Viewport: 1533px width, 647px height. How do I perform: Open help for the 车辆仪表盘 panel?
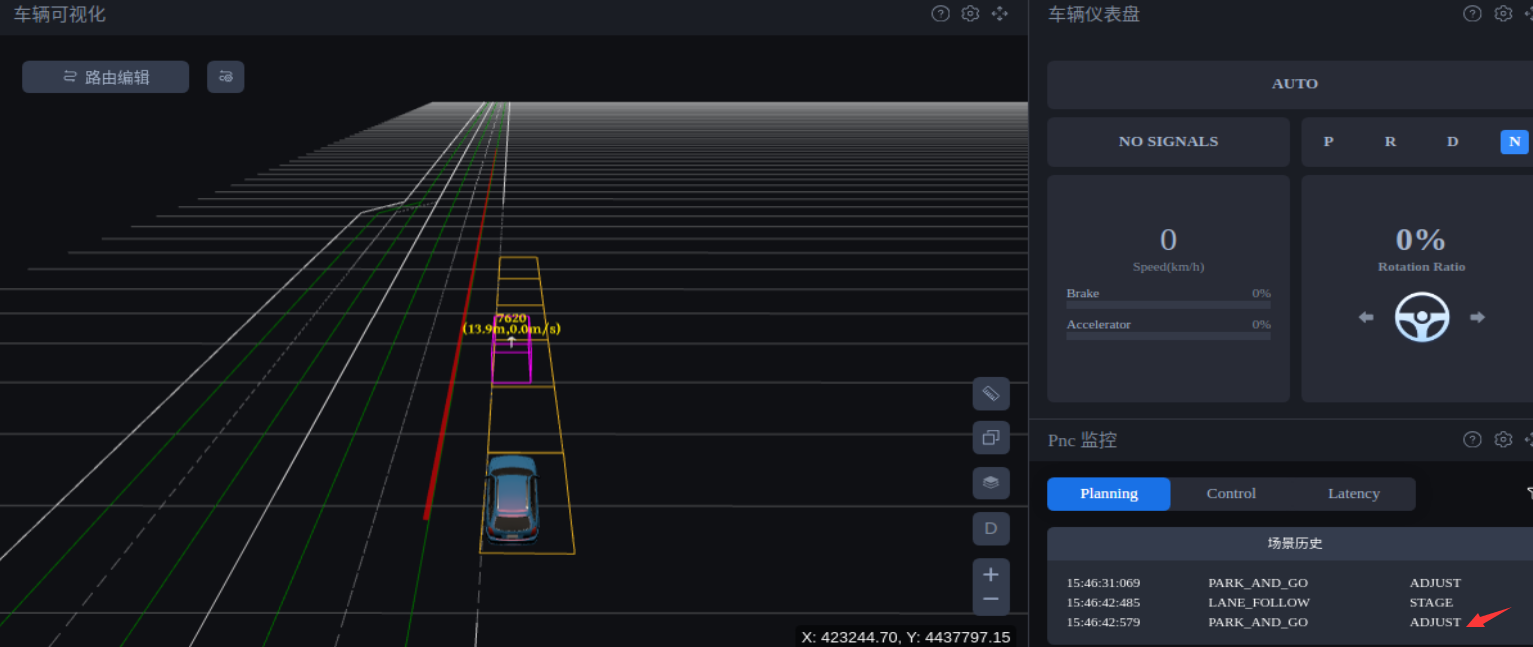click(x=1472, y=14)
